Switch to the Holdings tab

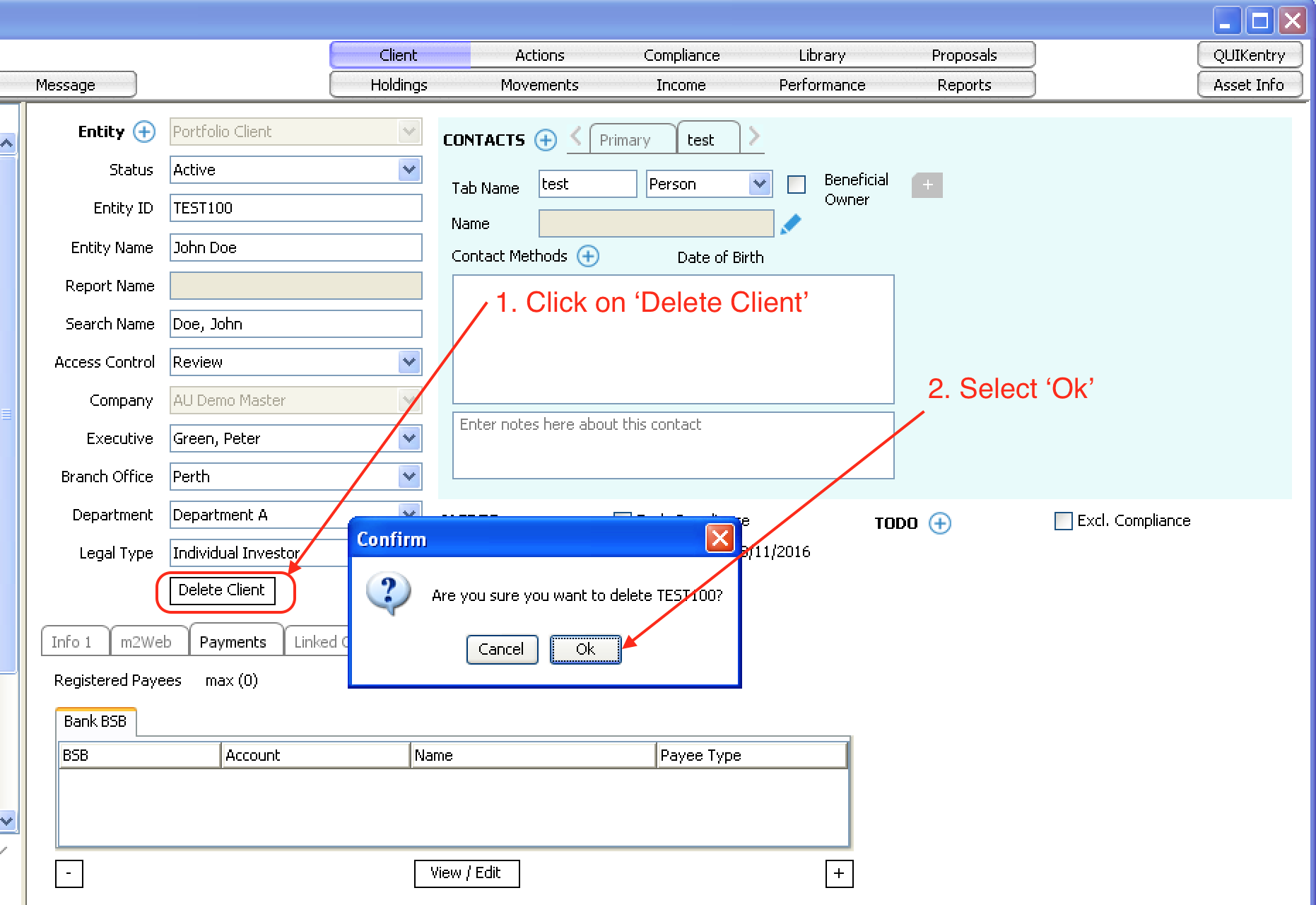click(x=399, y=85)
